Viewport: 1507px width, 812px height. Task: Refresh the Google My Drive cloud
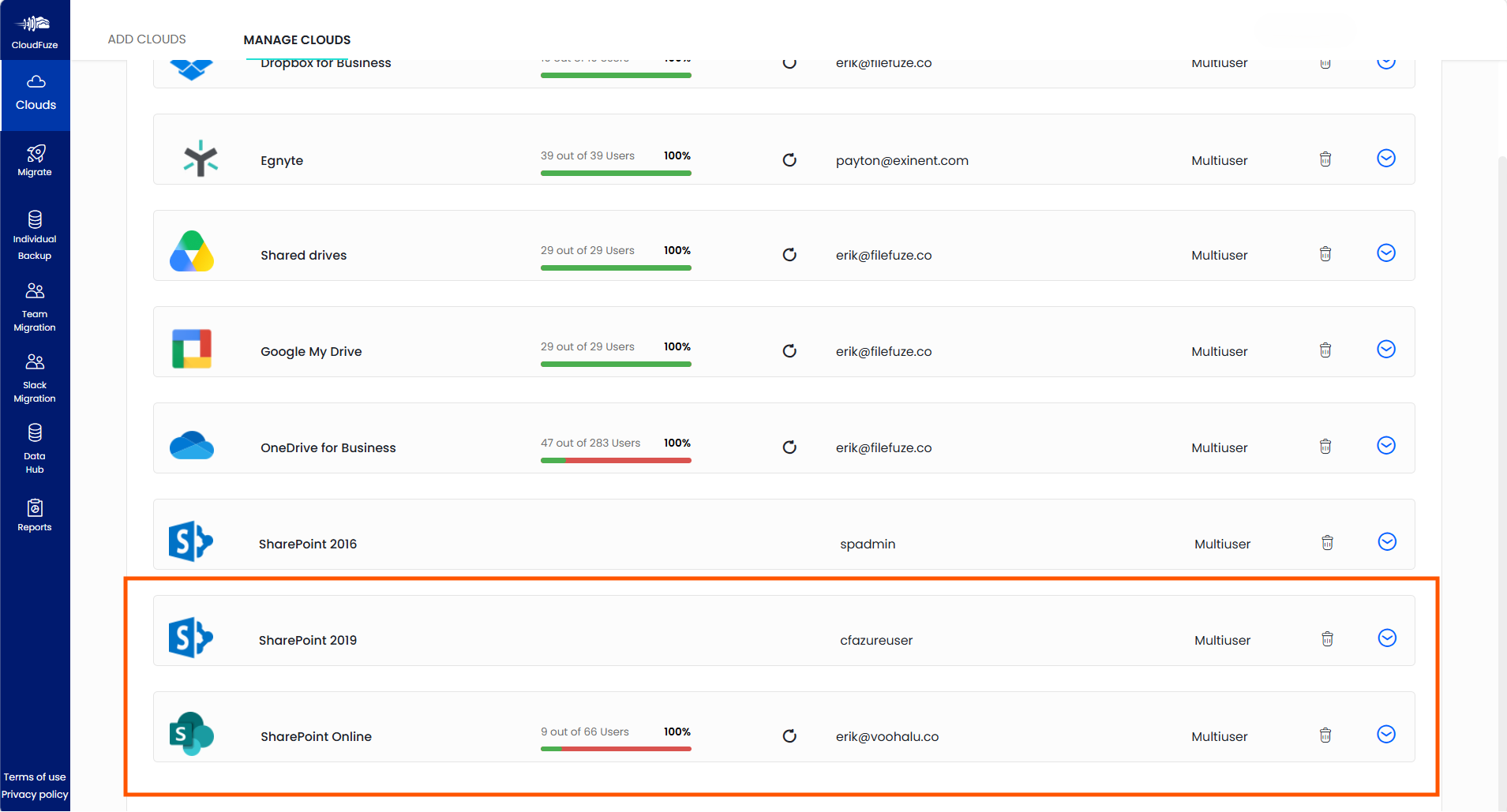click(x=789, y=351)
